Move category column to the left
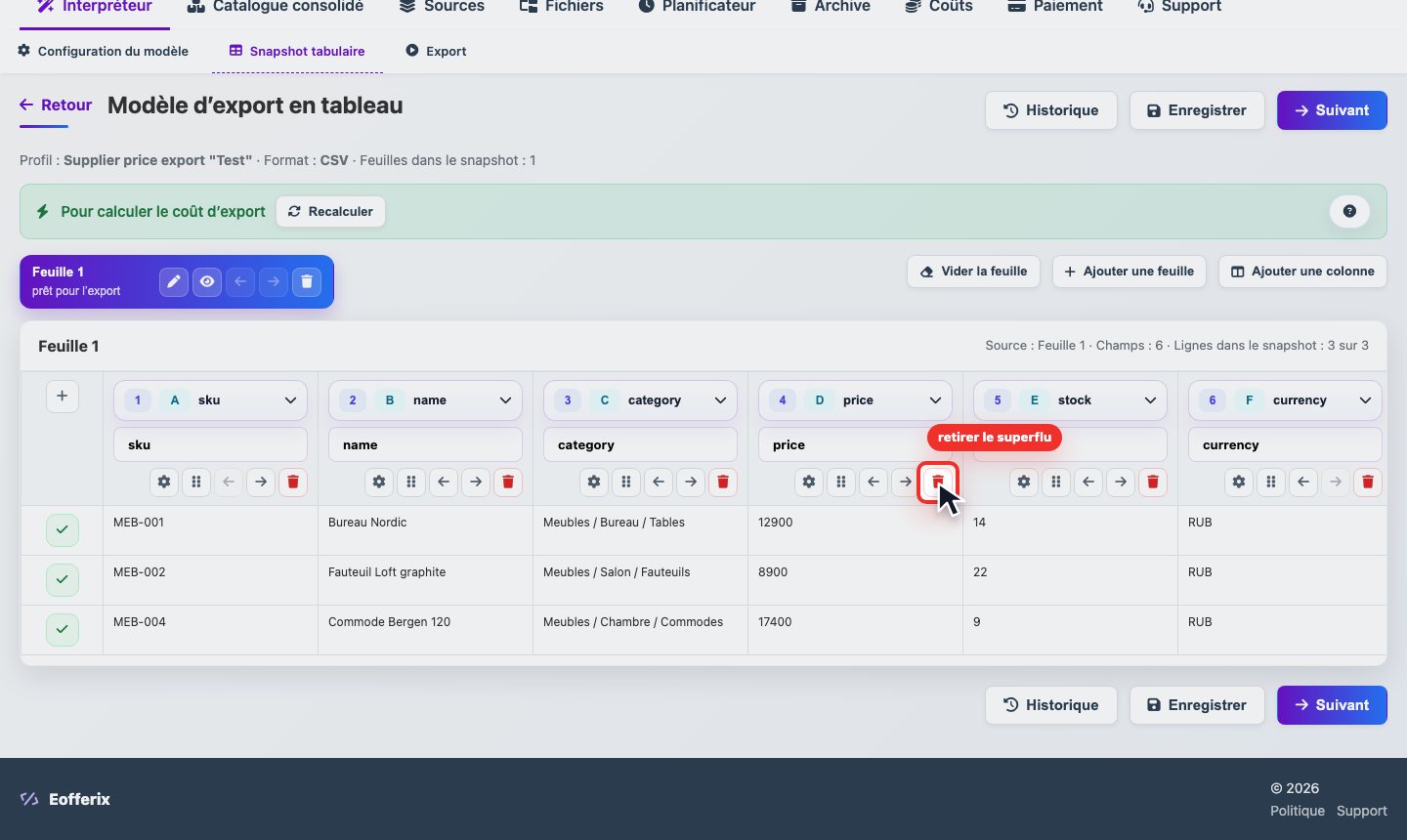 (x=659, y=482)
